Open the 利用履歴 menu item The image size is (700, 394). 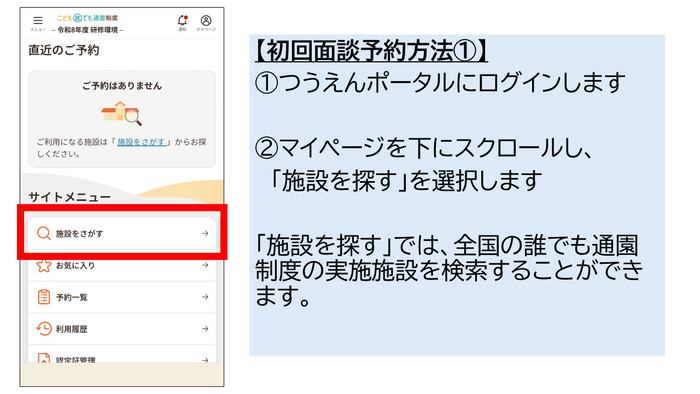click(x=122, y=329)
